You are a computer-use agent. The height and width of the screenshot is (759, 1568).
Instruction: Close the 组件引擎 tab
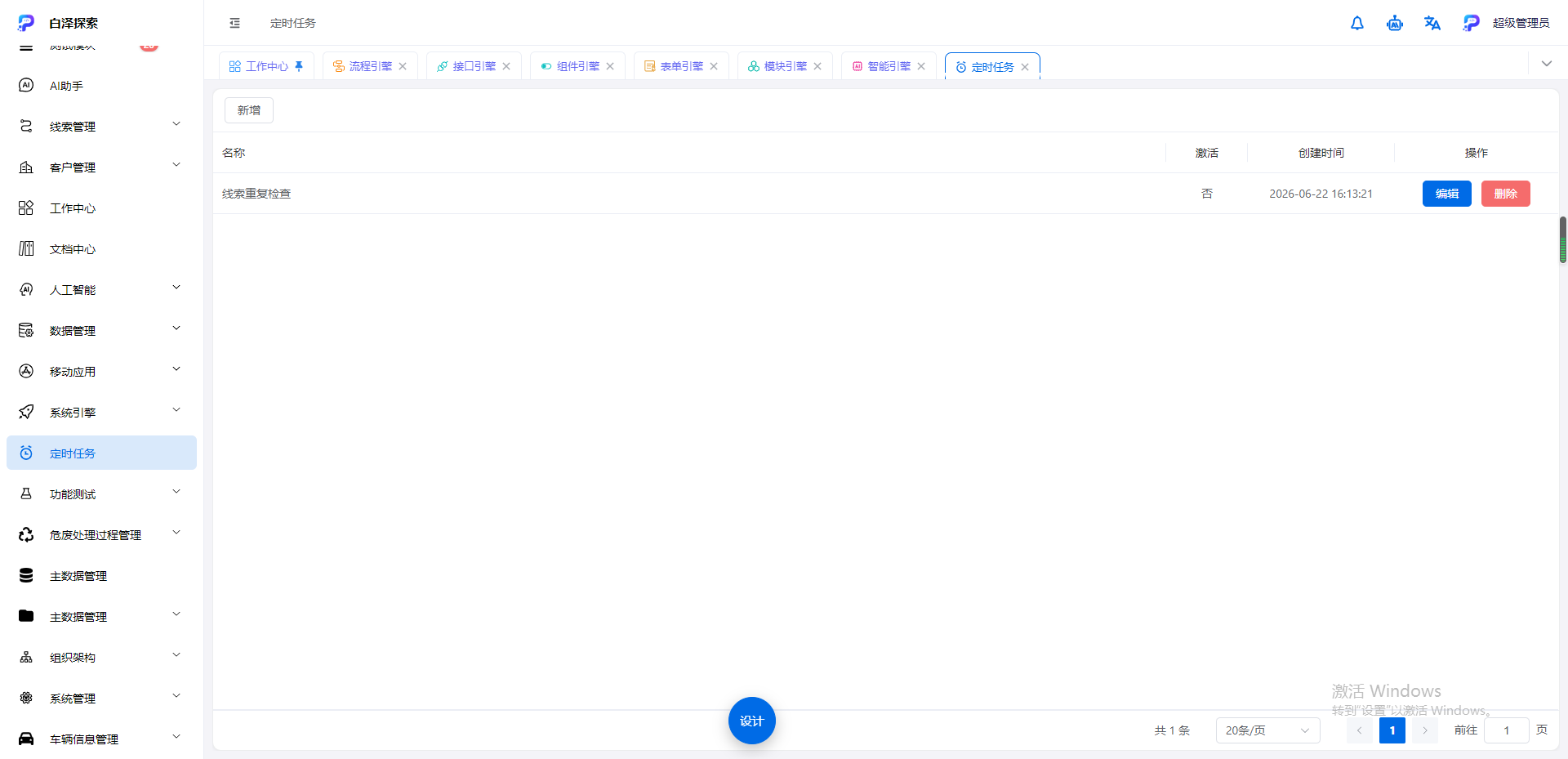(x=610, y=66)
